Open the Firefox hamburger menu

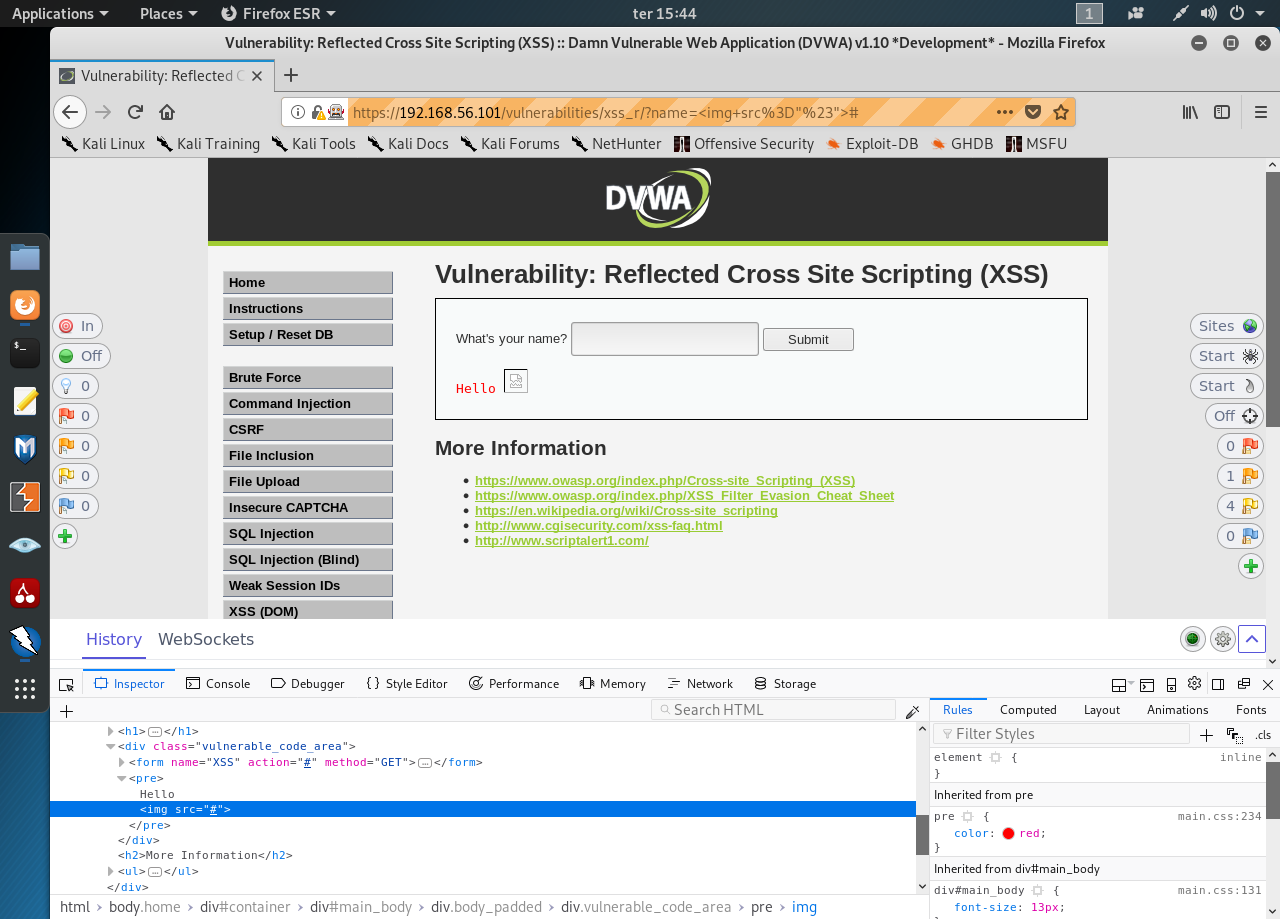(1260, 112)
